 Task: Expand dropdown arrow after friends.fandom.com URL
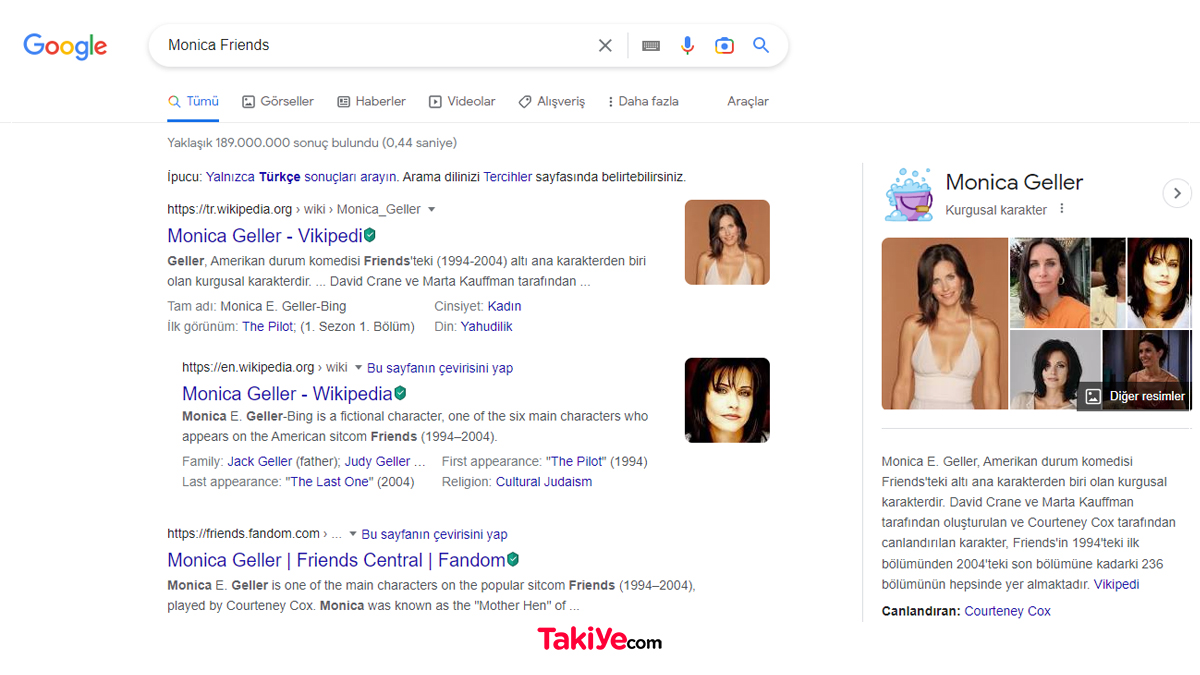click(x=352, y=534)
